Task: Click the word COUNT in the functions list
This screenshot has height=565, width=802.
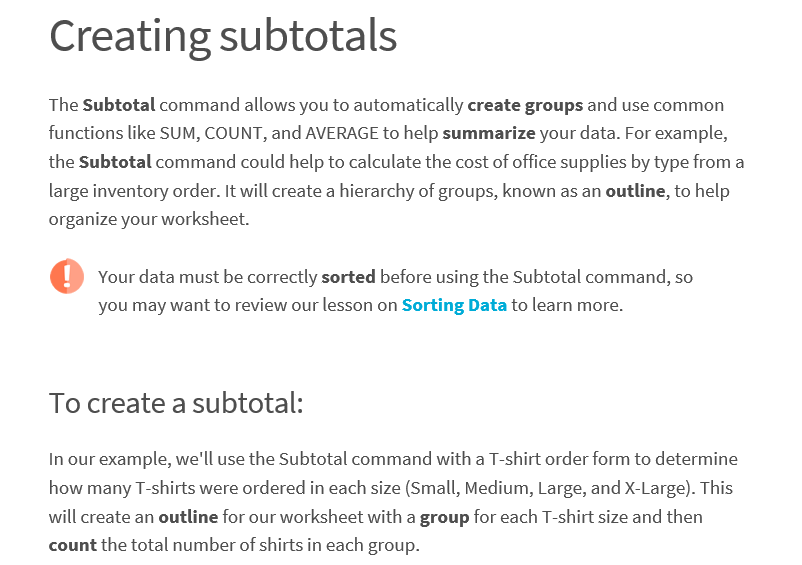Action: pyautogui.click(x=235, y=133)
